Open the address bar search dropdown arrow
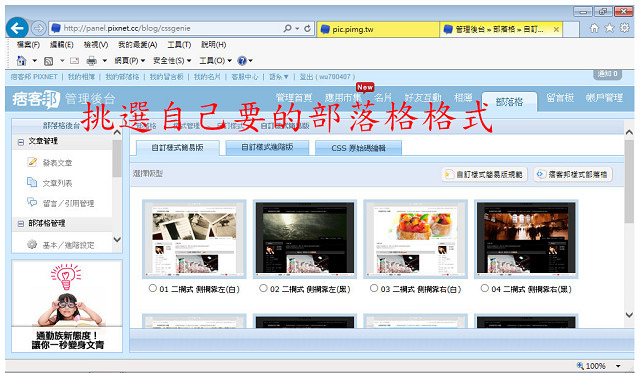 [x=297, y=29]
